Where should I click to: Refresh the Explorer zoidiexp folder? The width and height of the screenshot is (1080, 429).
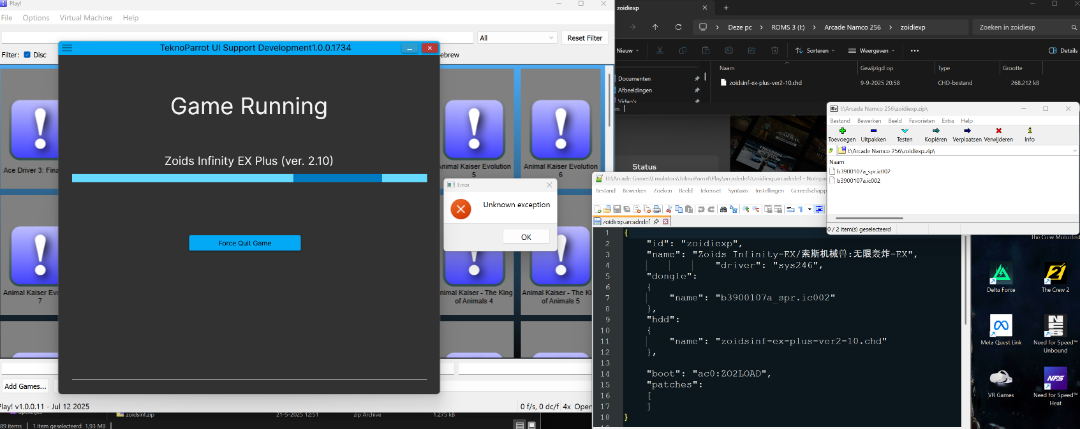pos(678,28)
